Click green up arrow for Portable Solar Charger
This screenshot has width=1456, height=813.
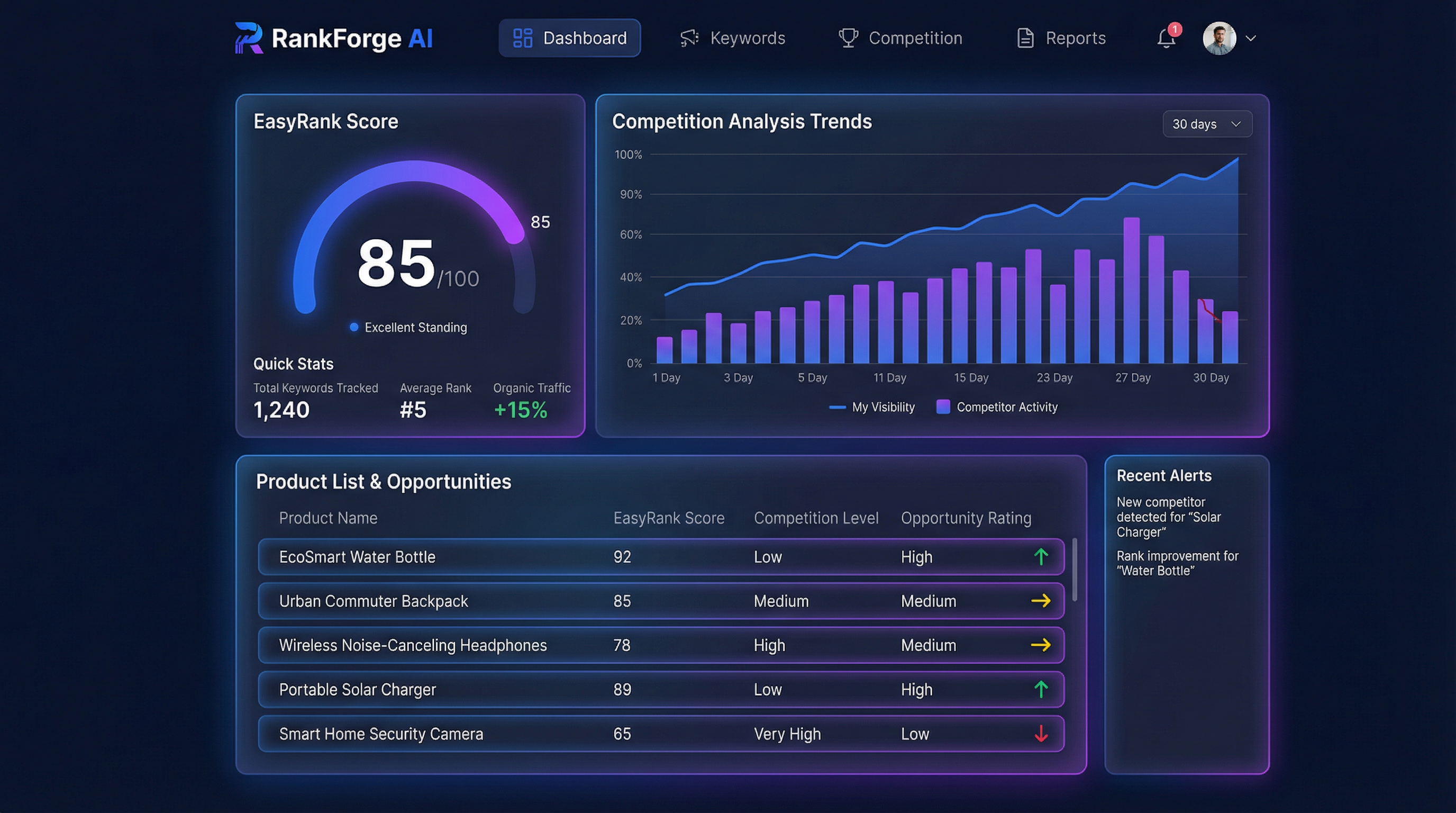pos(1041,689)
